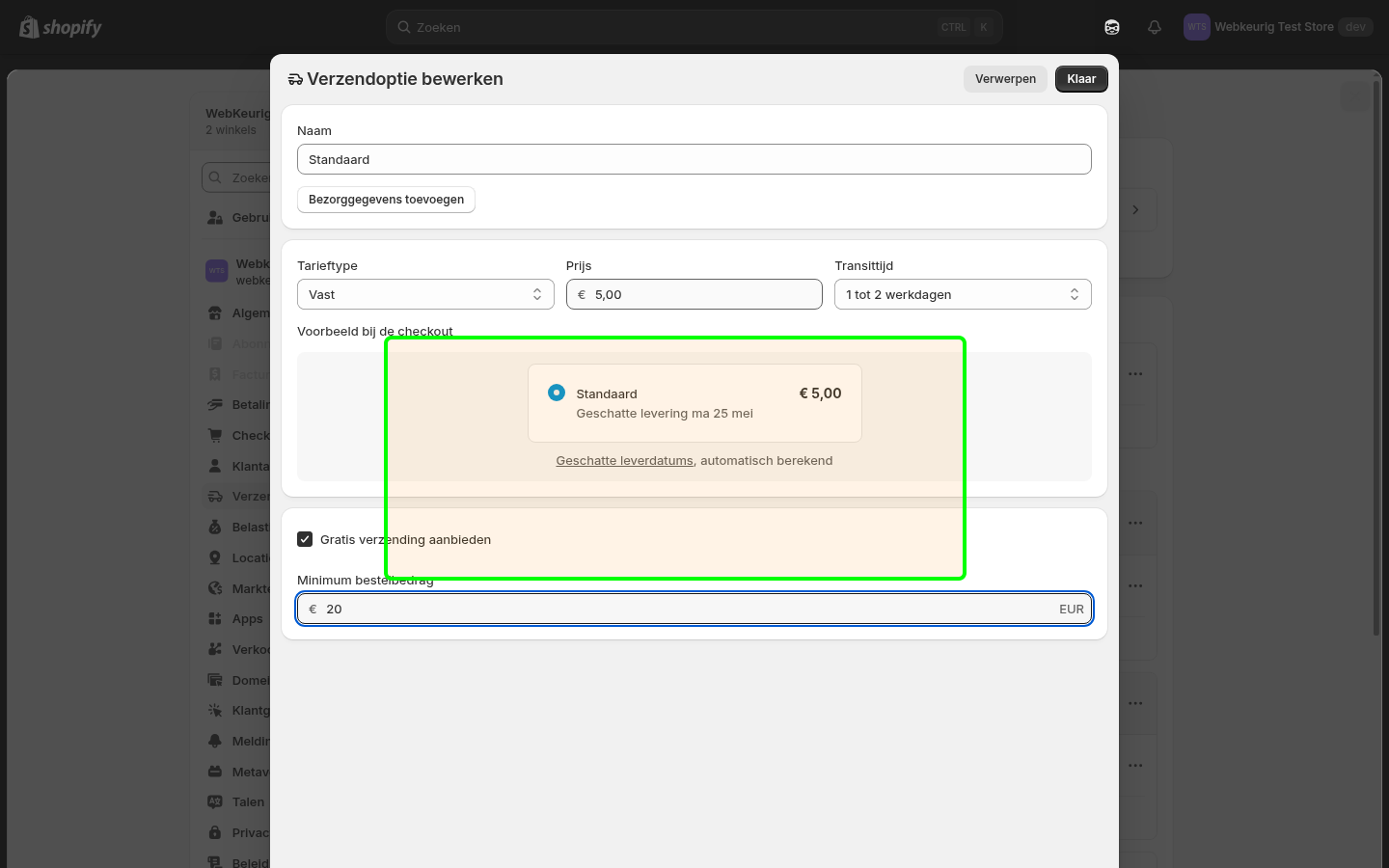Click the Shopify logo

click(60, 27)
